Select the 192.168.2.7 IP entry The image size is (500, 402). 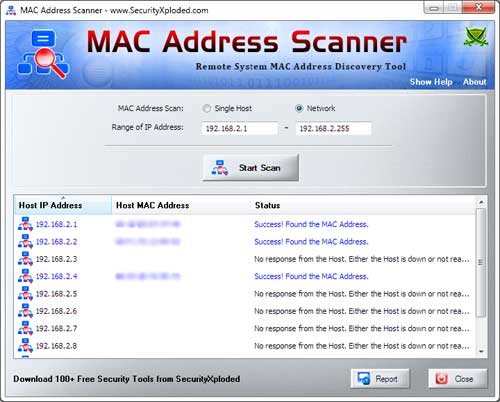tap(56, 328)
